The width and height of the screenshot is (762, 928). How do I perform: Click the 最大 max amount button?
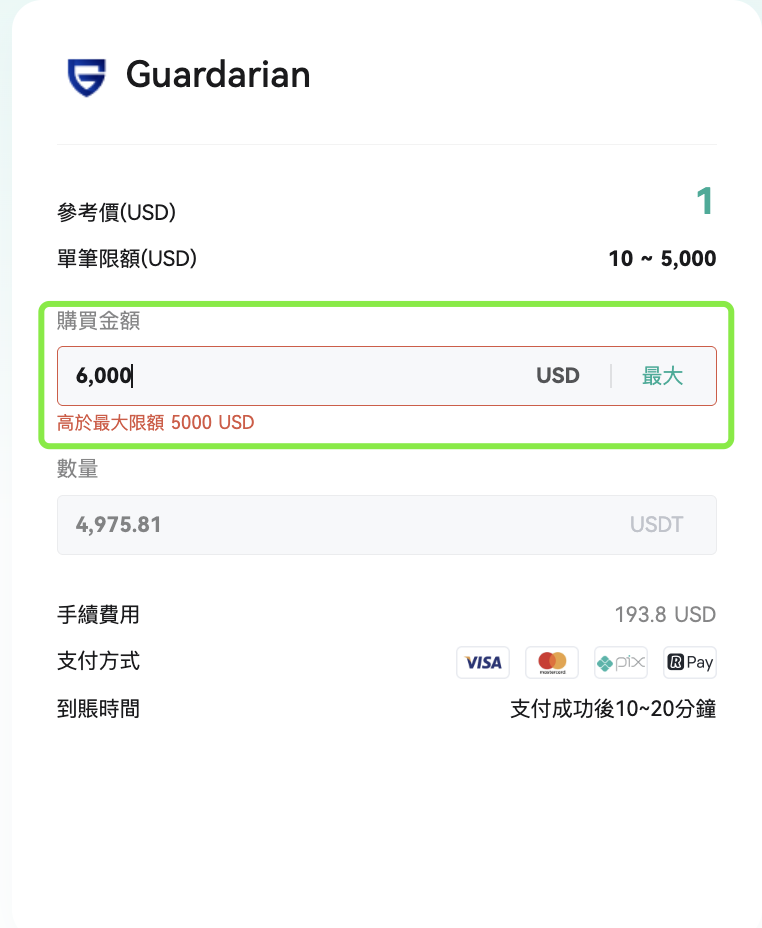pos(663,376)
